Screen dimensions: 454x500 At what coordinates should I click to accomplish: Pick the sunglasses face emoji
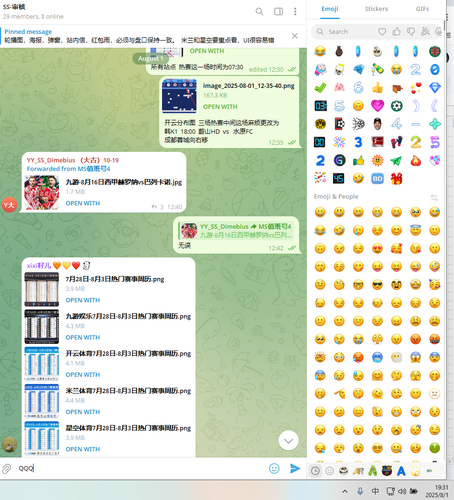(x=377, y=285)
